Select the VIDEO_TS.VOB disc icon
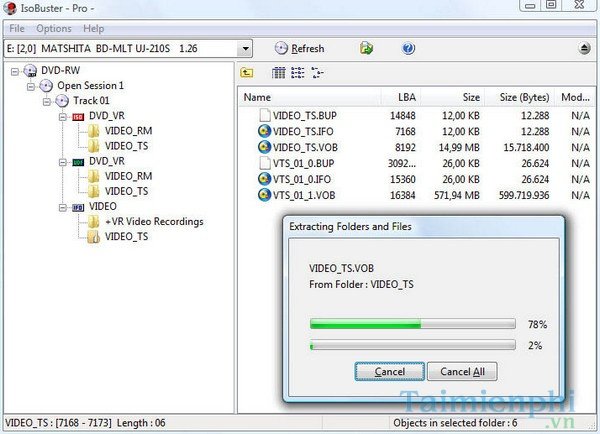The width and height of the screenshot is (600, 434). 264,147
